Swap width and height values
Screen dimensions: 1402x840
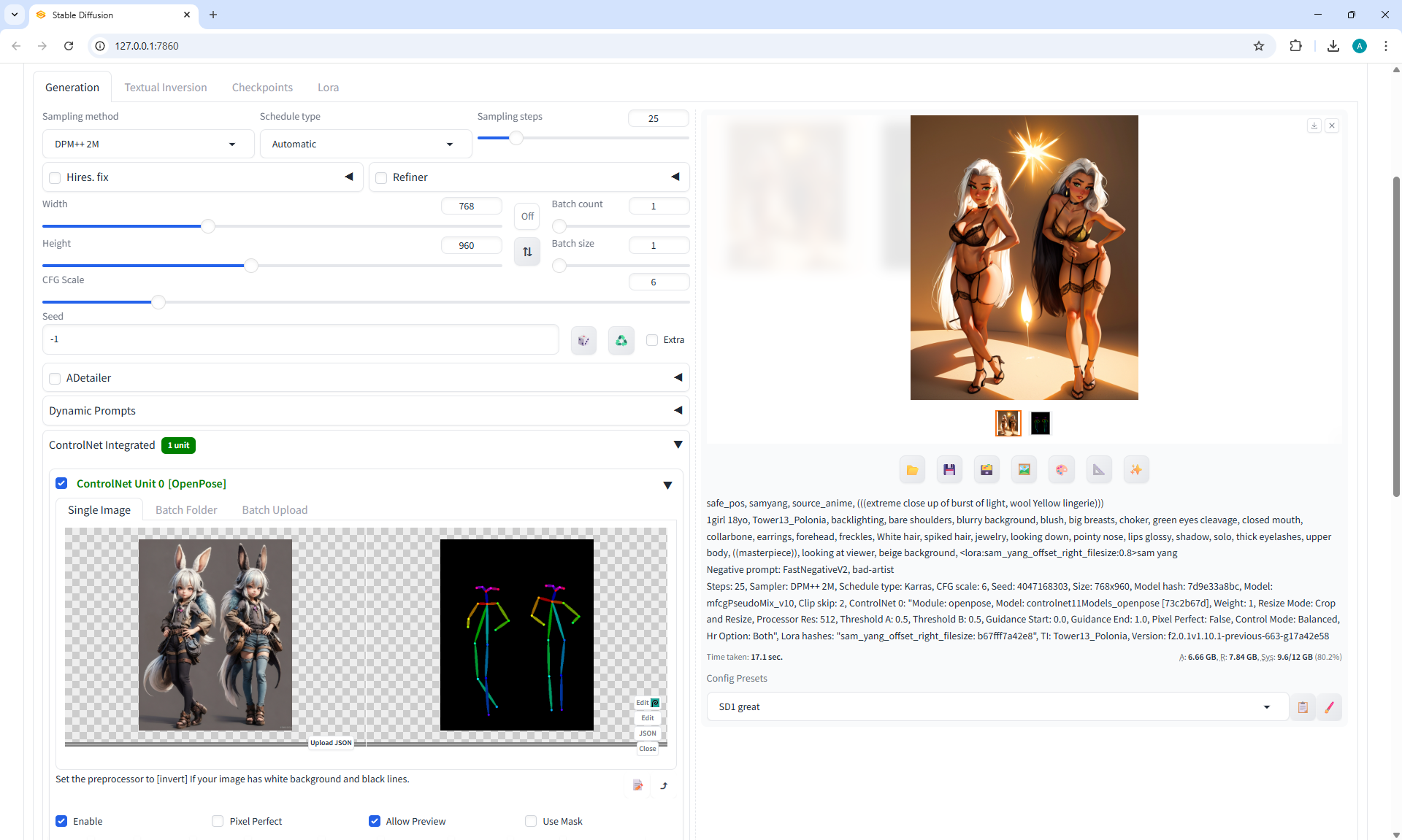click(527, 252)
